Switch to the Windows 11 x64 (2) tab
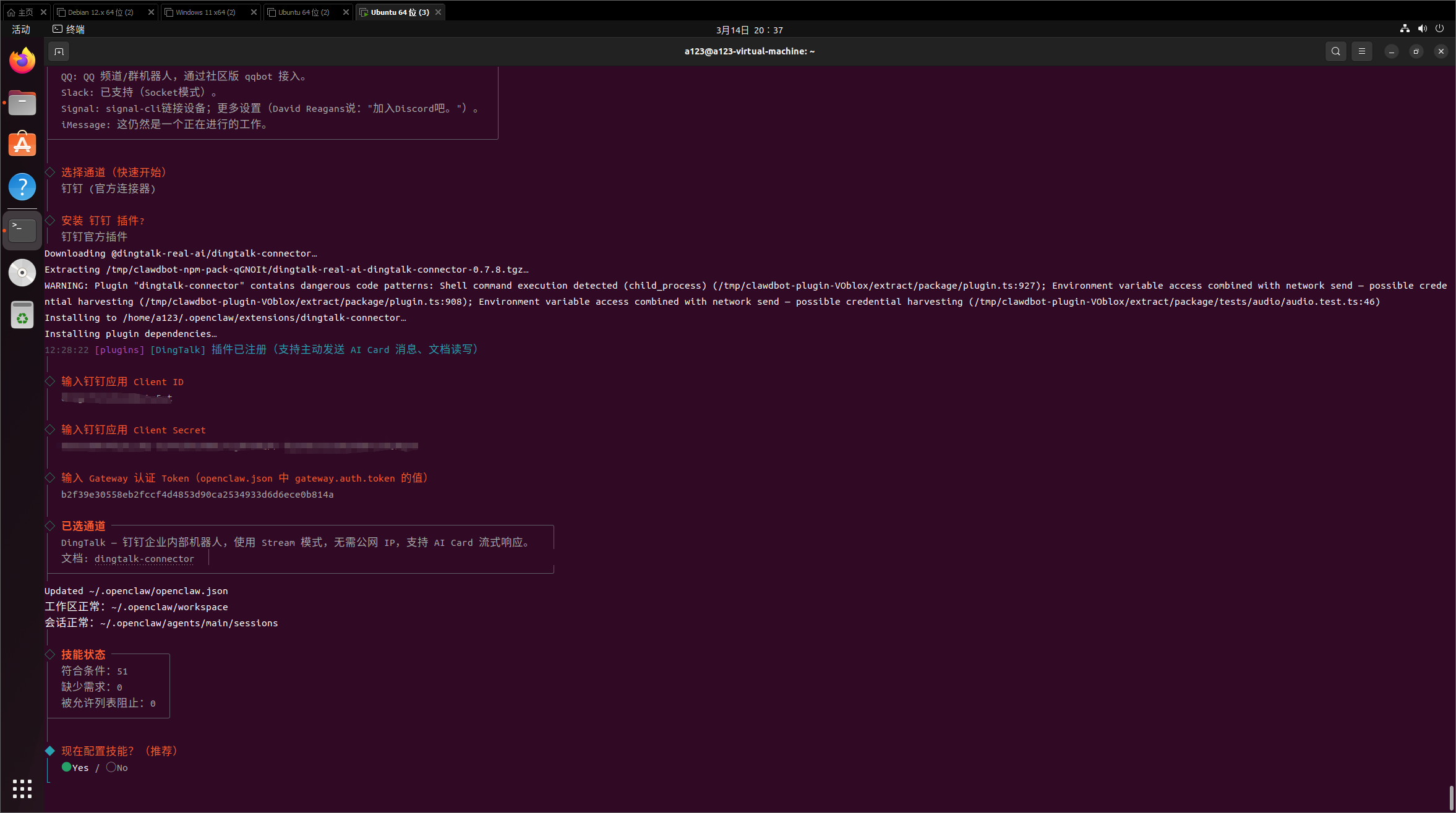 pyautogui.click(x=205, y=12)
